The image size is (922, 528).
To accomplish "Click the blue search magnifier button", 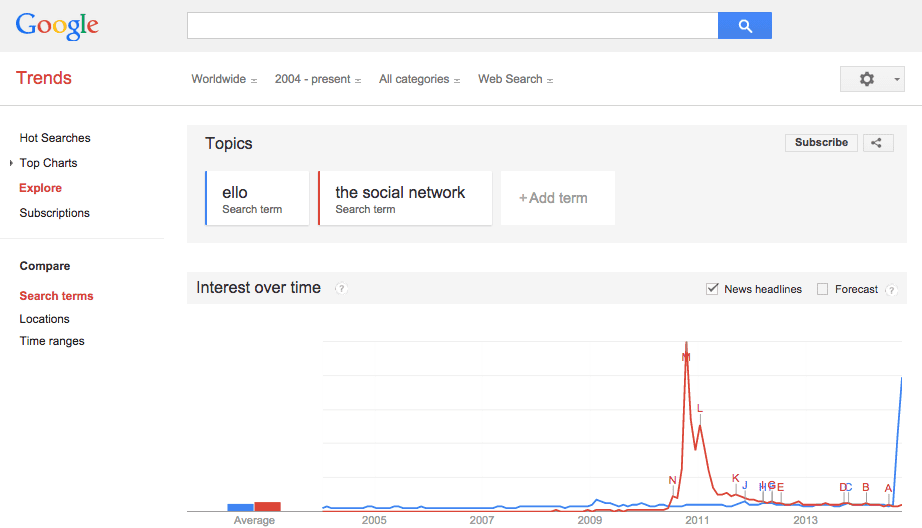I will (x=744, y=26).
